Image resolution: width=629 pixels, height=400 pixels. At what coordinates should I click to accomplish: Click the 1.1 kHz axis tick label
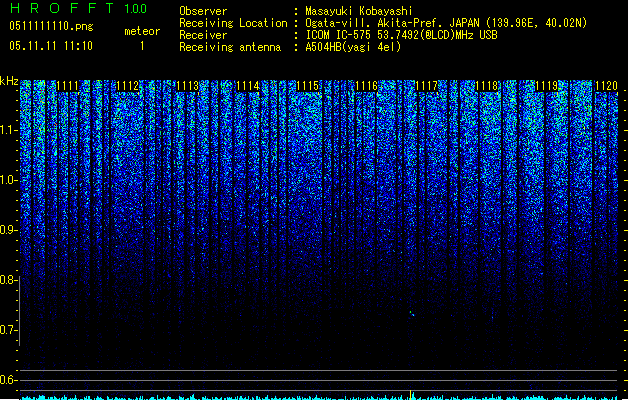(8, 130)
